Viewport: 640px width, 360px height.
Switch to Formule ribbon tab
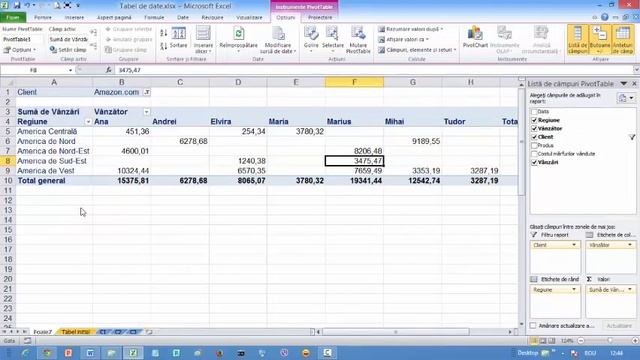click(154, 18)
